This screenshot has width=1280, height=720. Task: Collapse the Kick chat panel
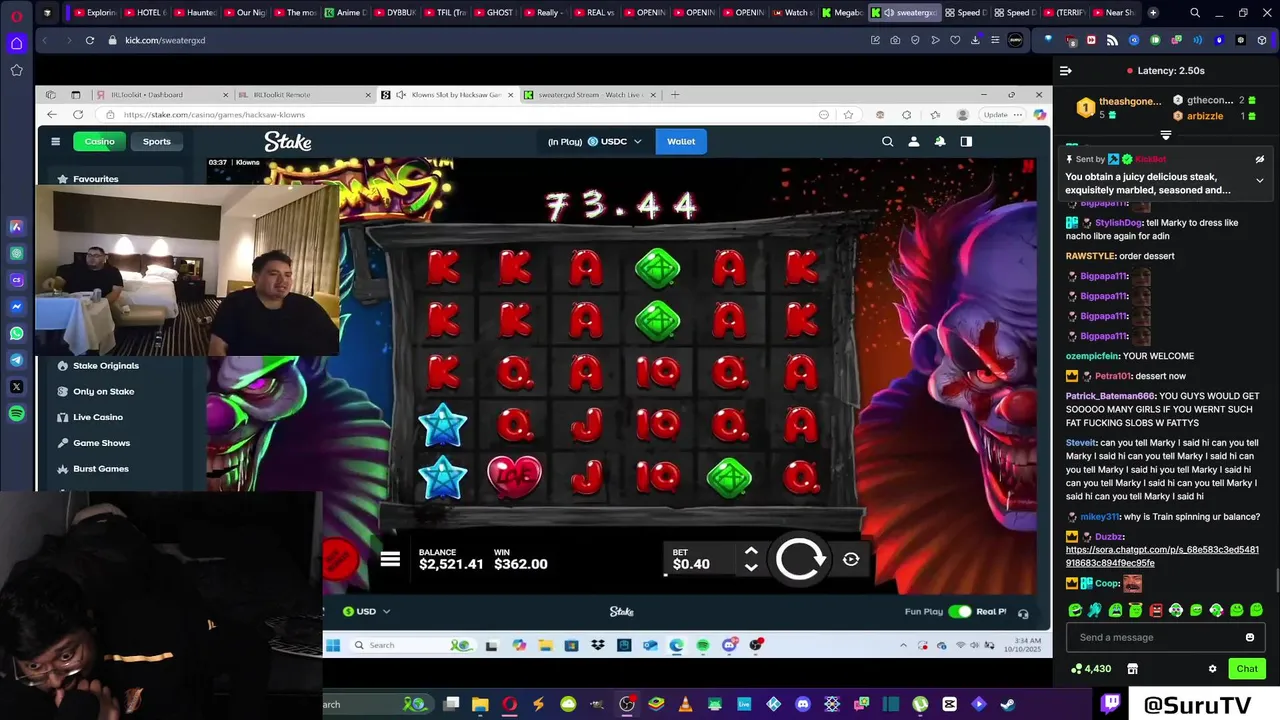pos(1066,71)
